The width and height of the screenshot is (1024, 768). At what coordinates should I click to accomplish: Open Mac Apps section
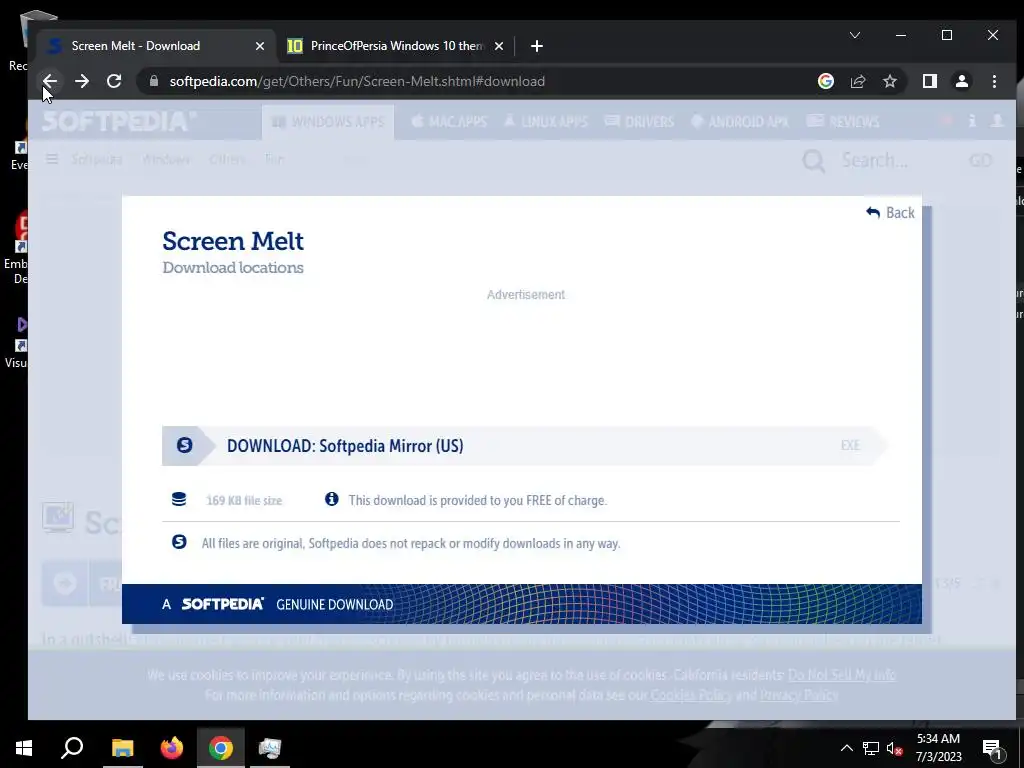(x=449, y=121)
